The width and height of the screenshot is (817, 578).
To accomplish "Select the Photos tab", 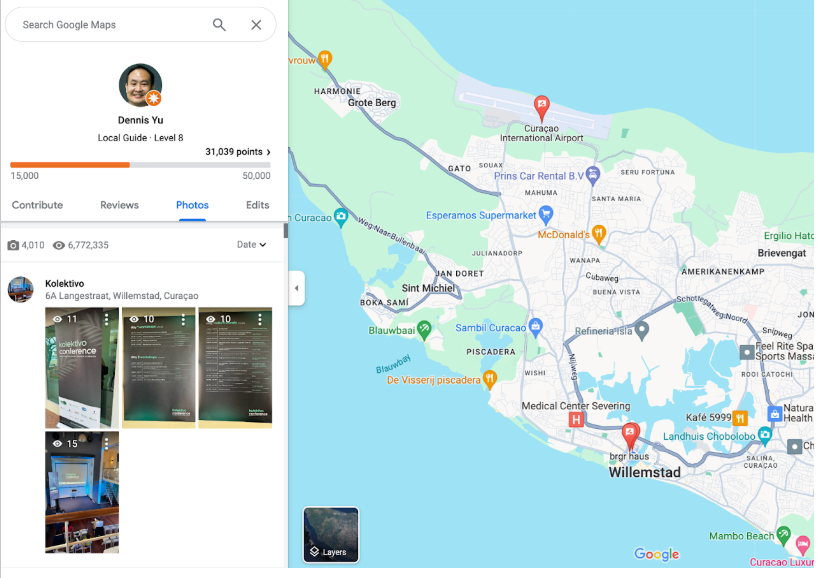I will pos(192,205).
